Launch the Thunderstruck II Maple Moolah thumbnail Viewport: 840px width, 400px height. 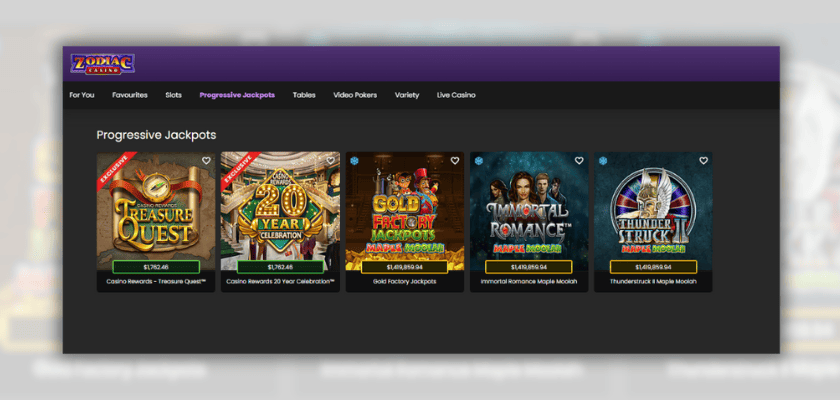coord(654,211)
